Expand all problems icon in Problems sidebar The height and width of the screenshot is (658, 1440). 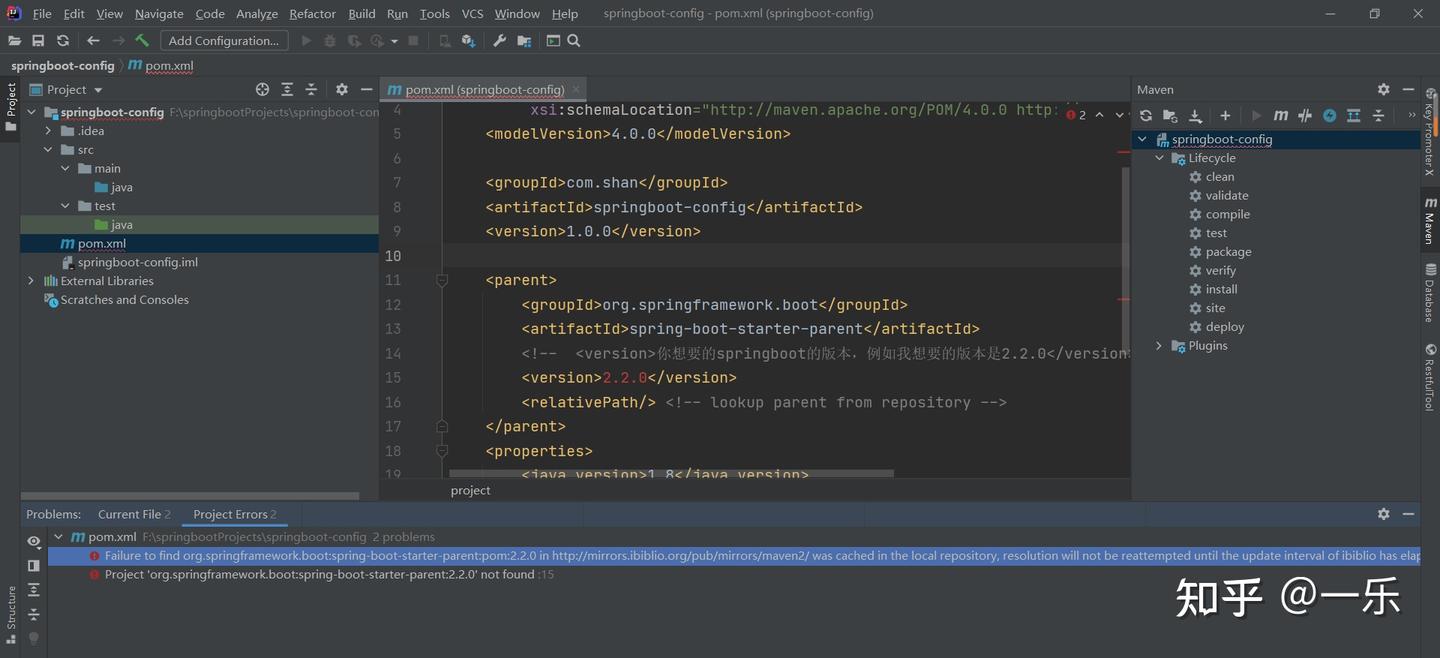pyautogui.click(x=34, y=590)
